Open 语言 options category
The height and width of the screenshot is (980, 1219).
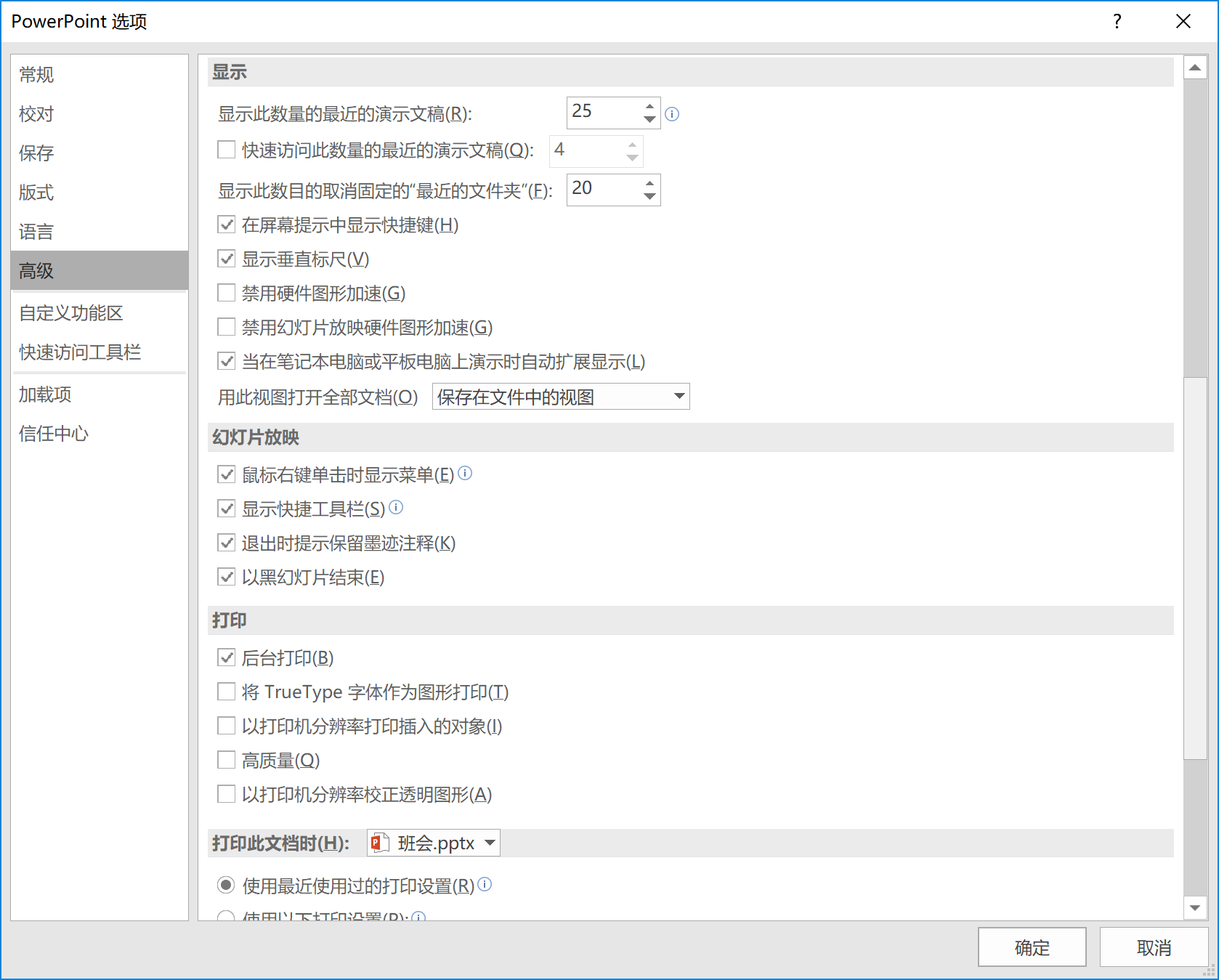pyautogui.click(x=100, y=231)
